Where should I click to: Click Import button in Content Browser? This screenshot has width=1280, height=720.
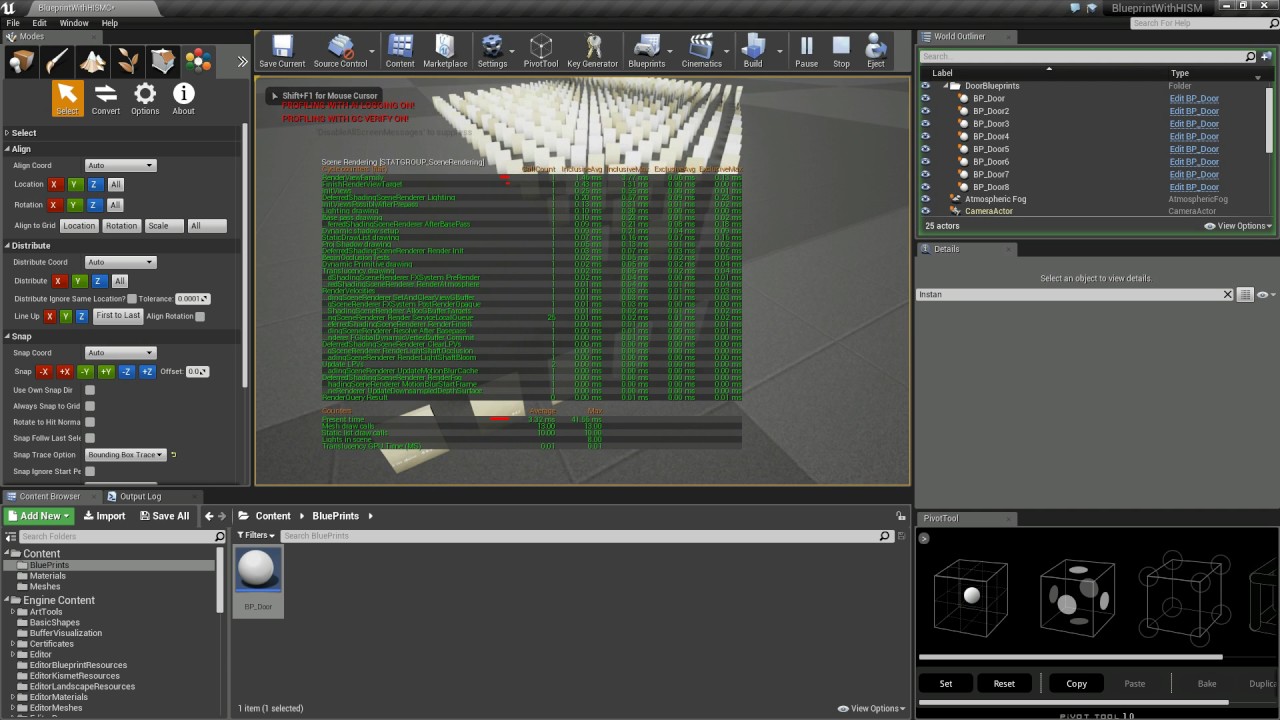tap(104, 516)
